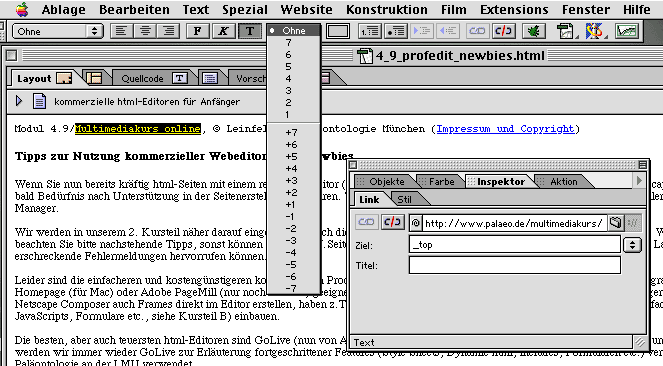The height and width of the screenshot is (366, 663).
Task: Click the Ziel target field
Action: [515, 245]
